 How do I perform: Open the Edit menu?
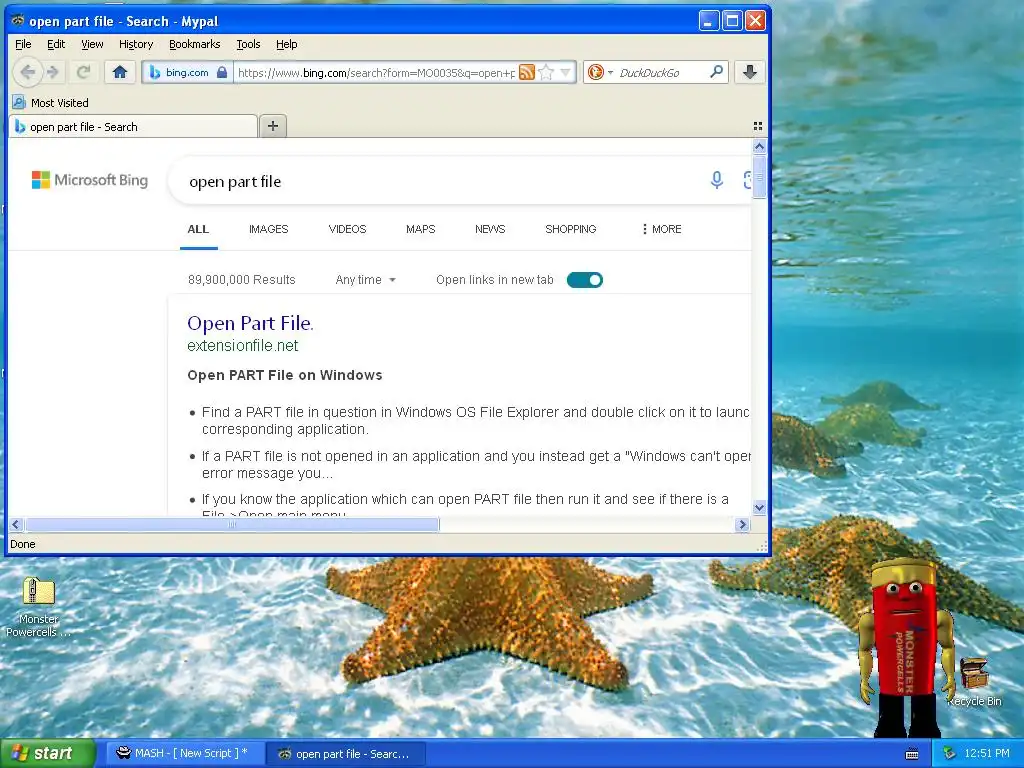coord(56,44)
